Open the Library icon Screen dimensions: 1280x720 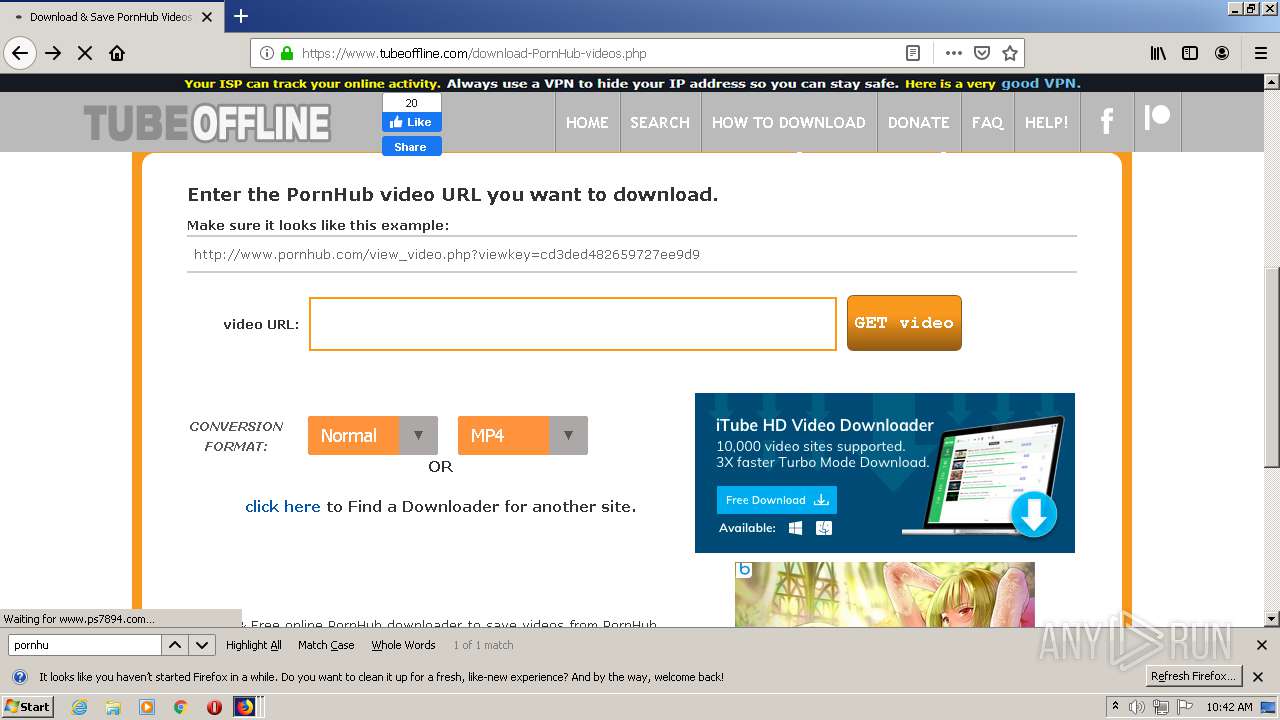pos(1158,53)
